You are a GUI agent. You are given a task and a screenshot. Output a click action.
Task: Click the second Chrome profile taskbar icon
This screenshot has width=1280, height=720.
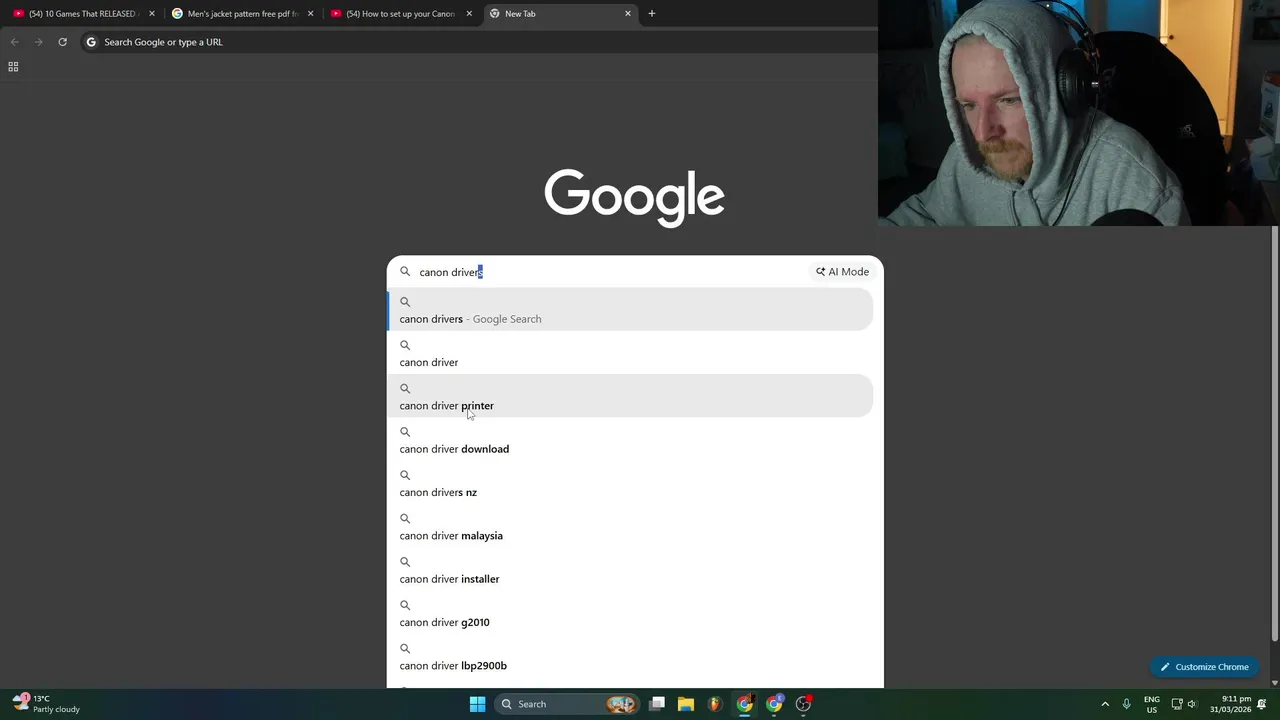pos(774,704)
